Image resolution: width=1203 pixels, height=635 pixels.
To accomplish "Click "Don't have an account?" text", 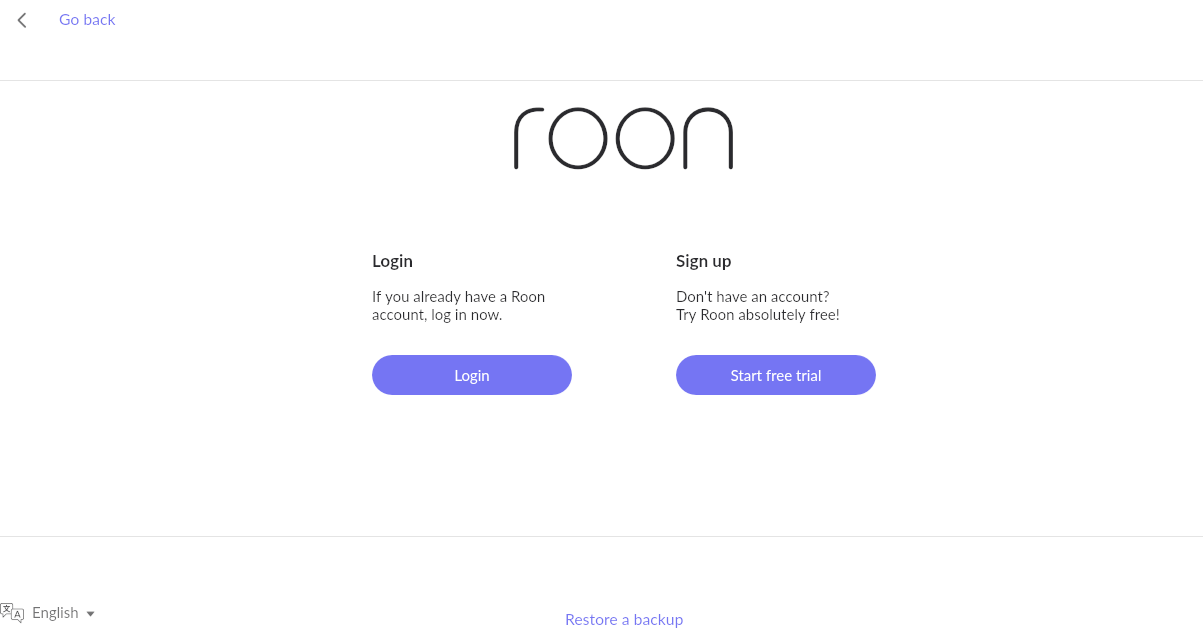I will click(752, 297).
